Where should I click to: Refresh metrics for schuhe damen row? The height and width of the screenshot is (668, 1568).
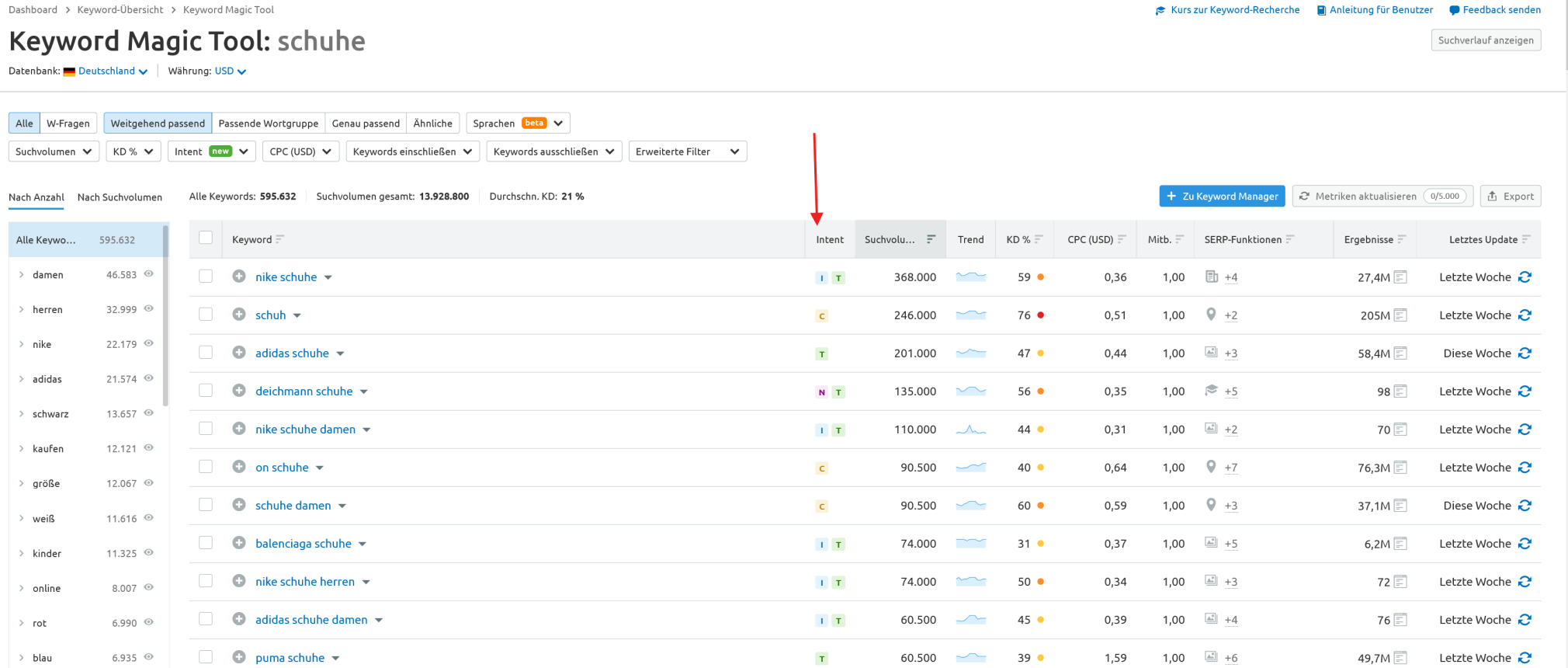(x=1525, y=506)
